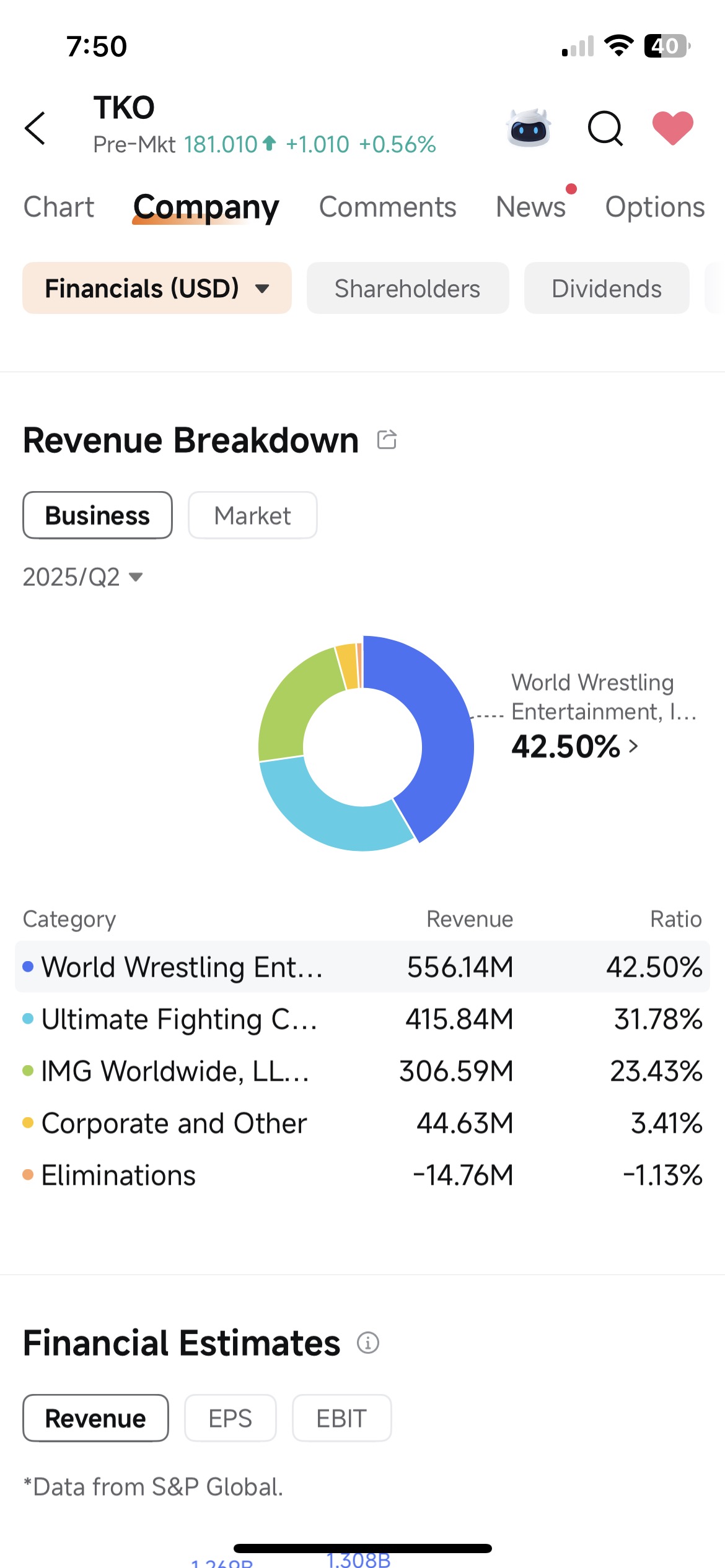Tap the 3.41% ratio value

coord(666,1123)
